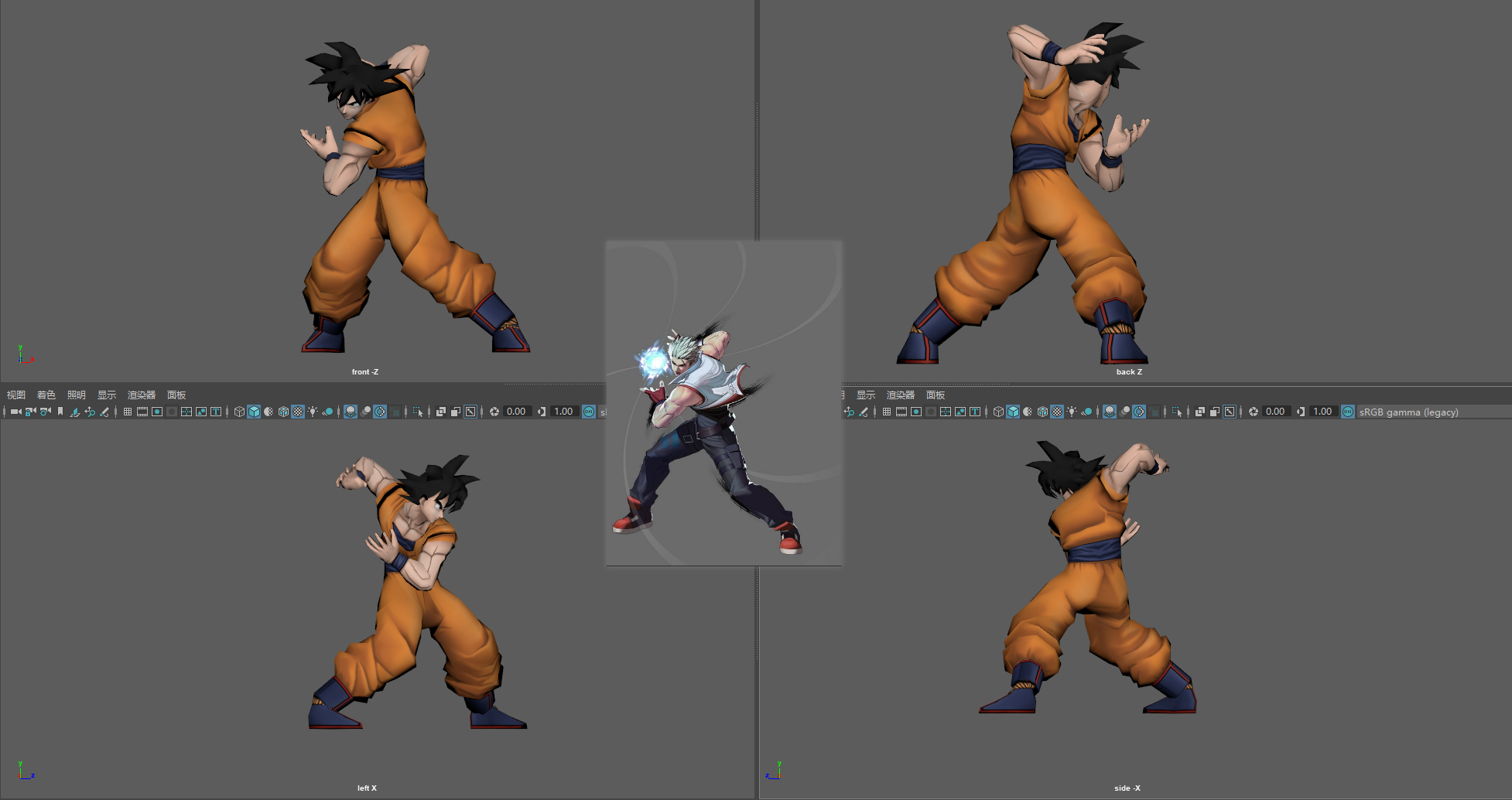Viewport: 1512px width, 800px height.
Task: Click the Bookmarks icon in left X panel
Action: 60,412
